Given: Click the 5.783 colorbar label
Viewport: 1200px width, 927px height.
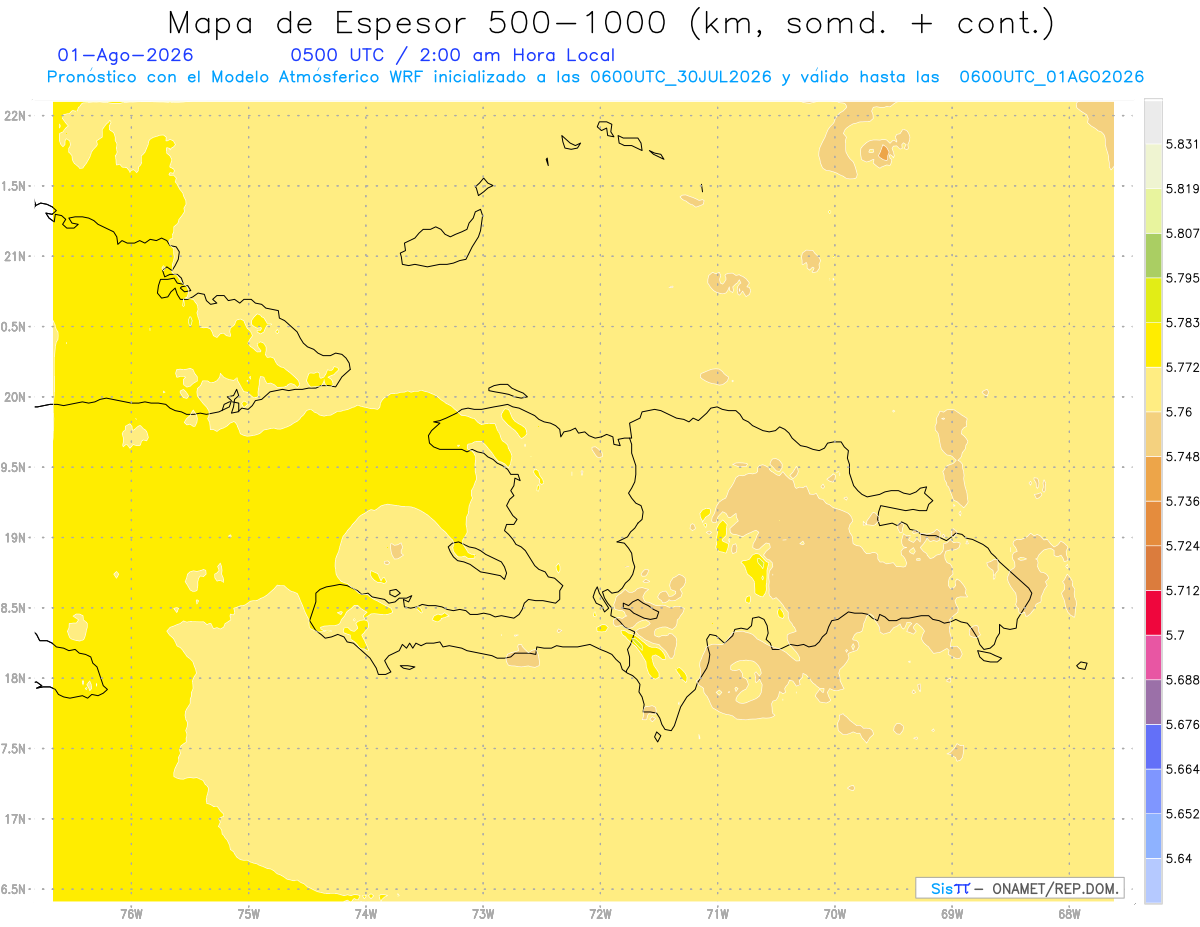Looking at the screenshot, I should pos(1182,323).
